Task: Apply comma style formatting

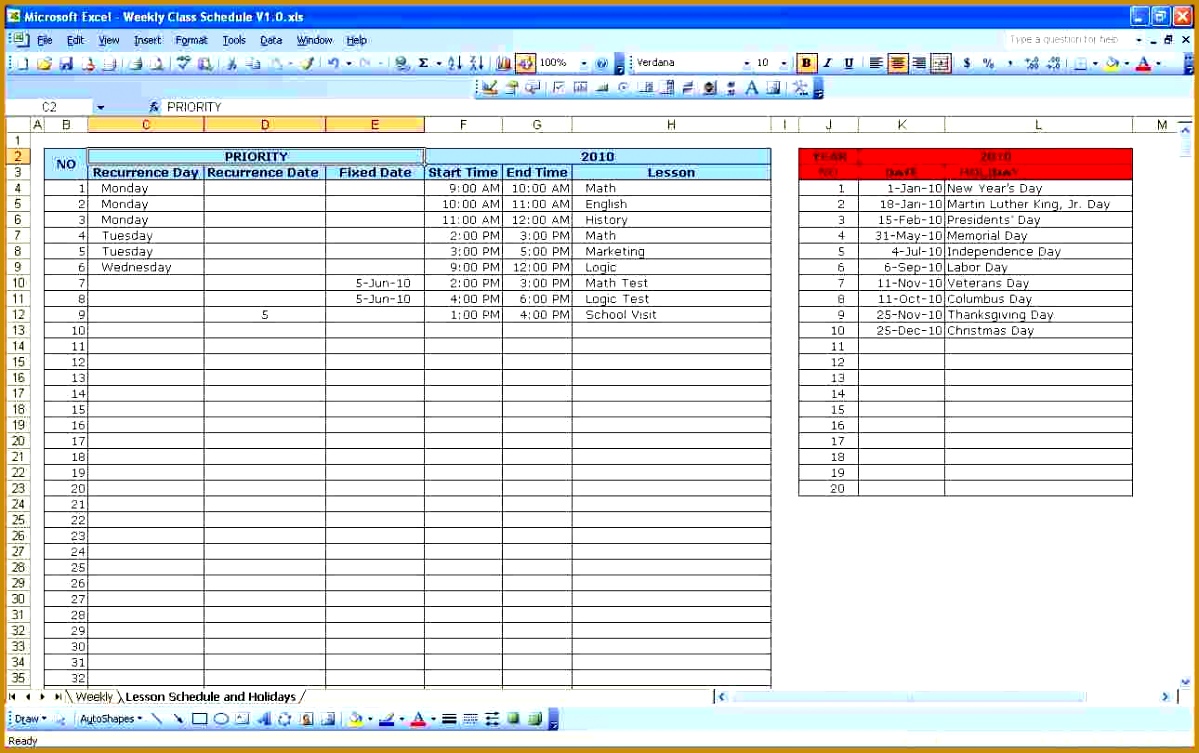Action: coord(1010,63)
